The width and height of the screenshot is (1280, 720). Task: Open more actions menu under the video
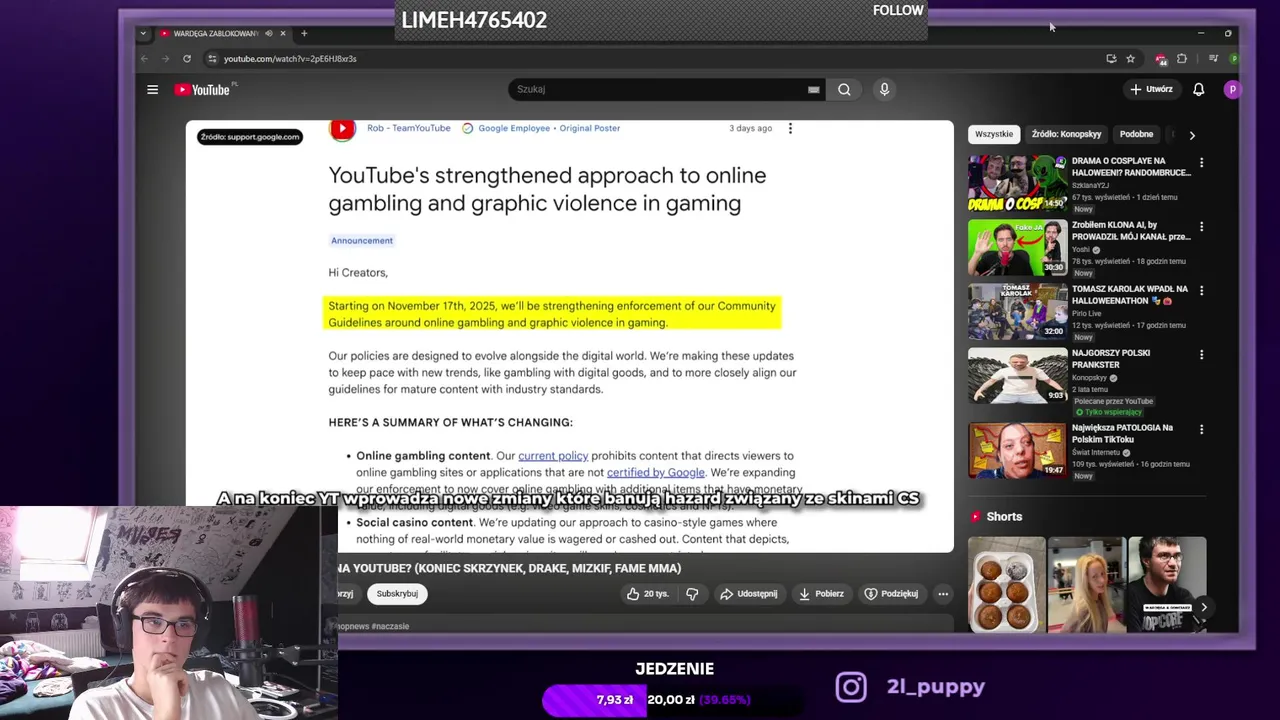(942, 594)
